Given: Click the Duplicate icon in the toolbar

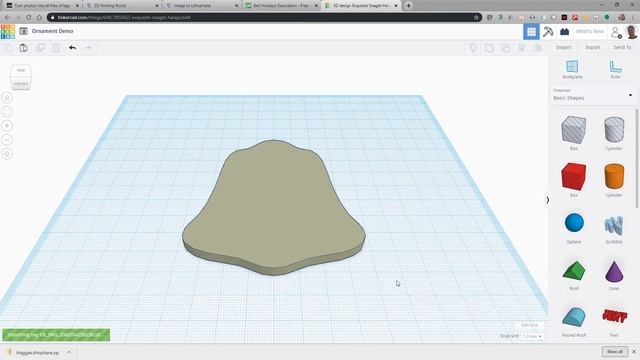Looking at the screenshot, I should pos(40,48).
